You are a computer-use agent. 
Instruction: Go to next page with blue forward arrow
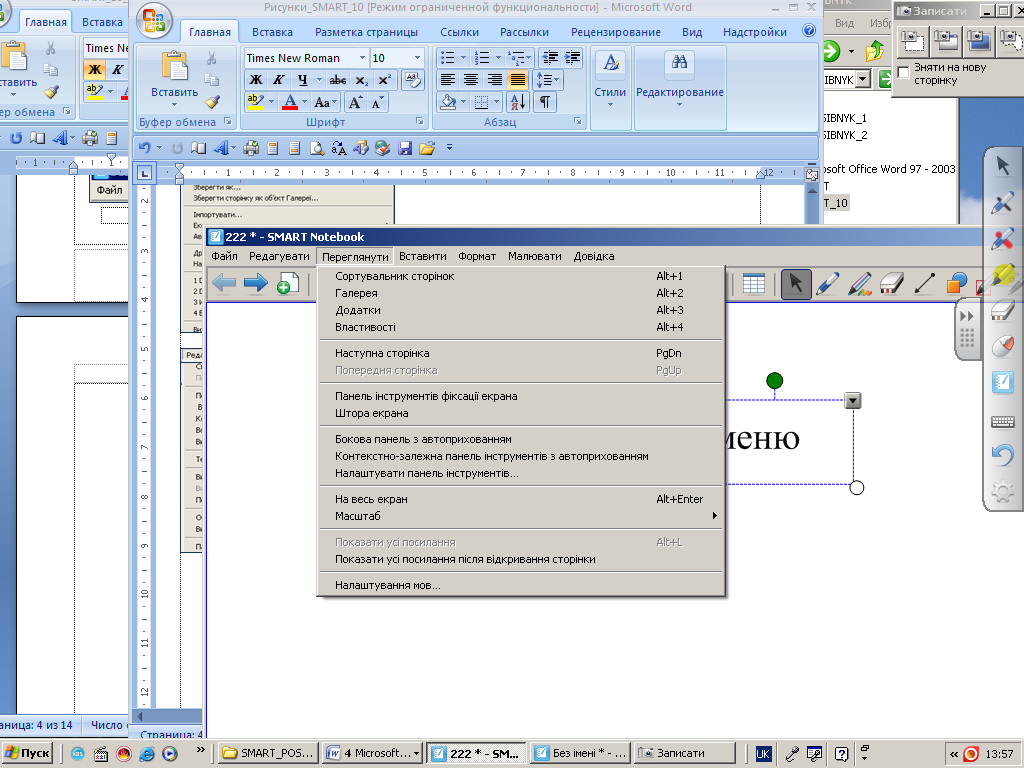255,283
